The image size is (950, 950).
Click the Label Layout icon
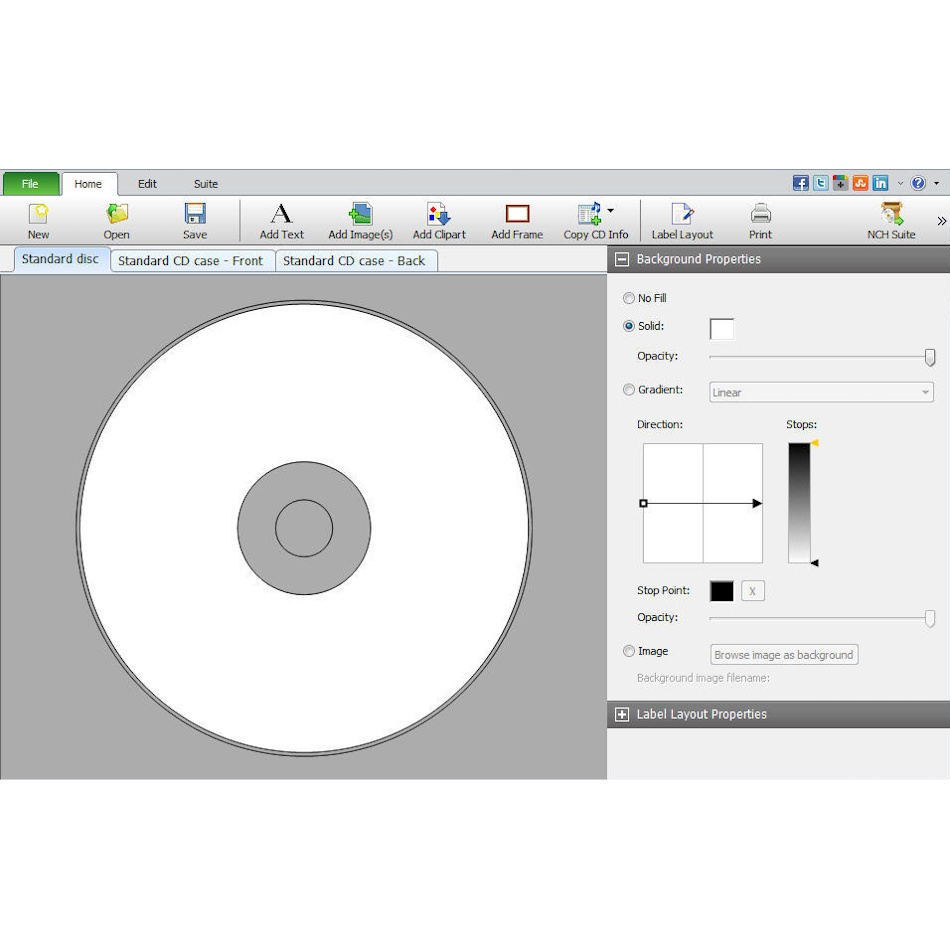pyautogui.click(x=682, y=219)
